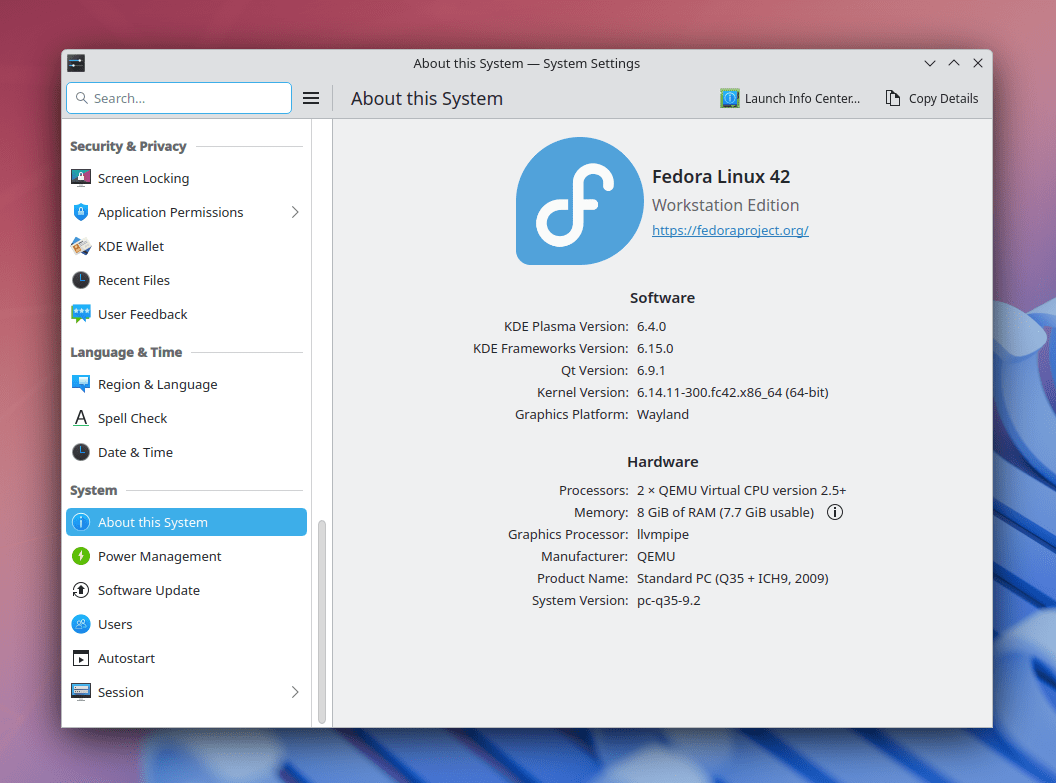Click the Screen Locking icon in sidebar
Screen dimensions: 1056x783
pyautogui.click(x=81, y=178)
